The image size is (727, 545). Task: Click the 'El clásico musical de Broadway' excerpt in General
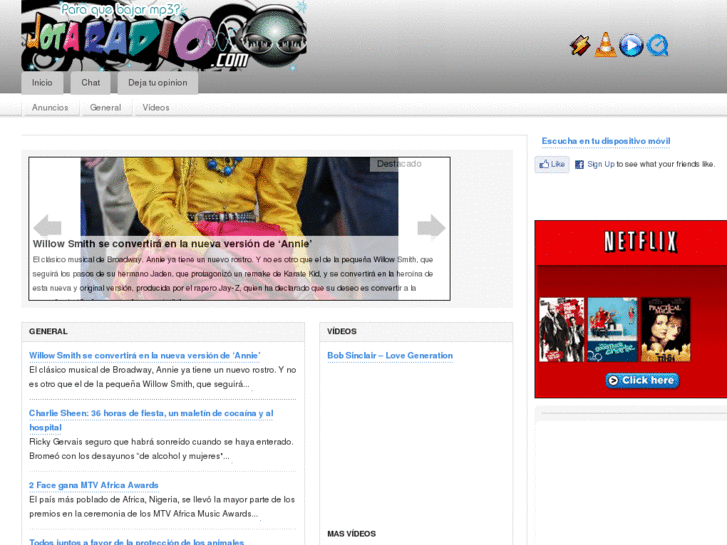tap(162, 377)
